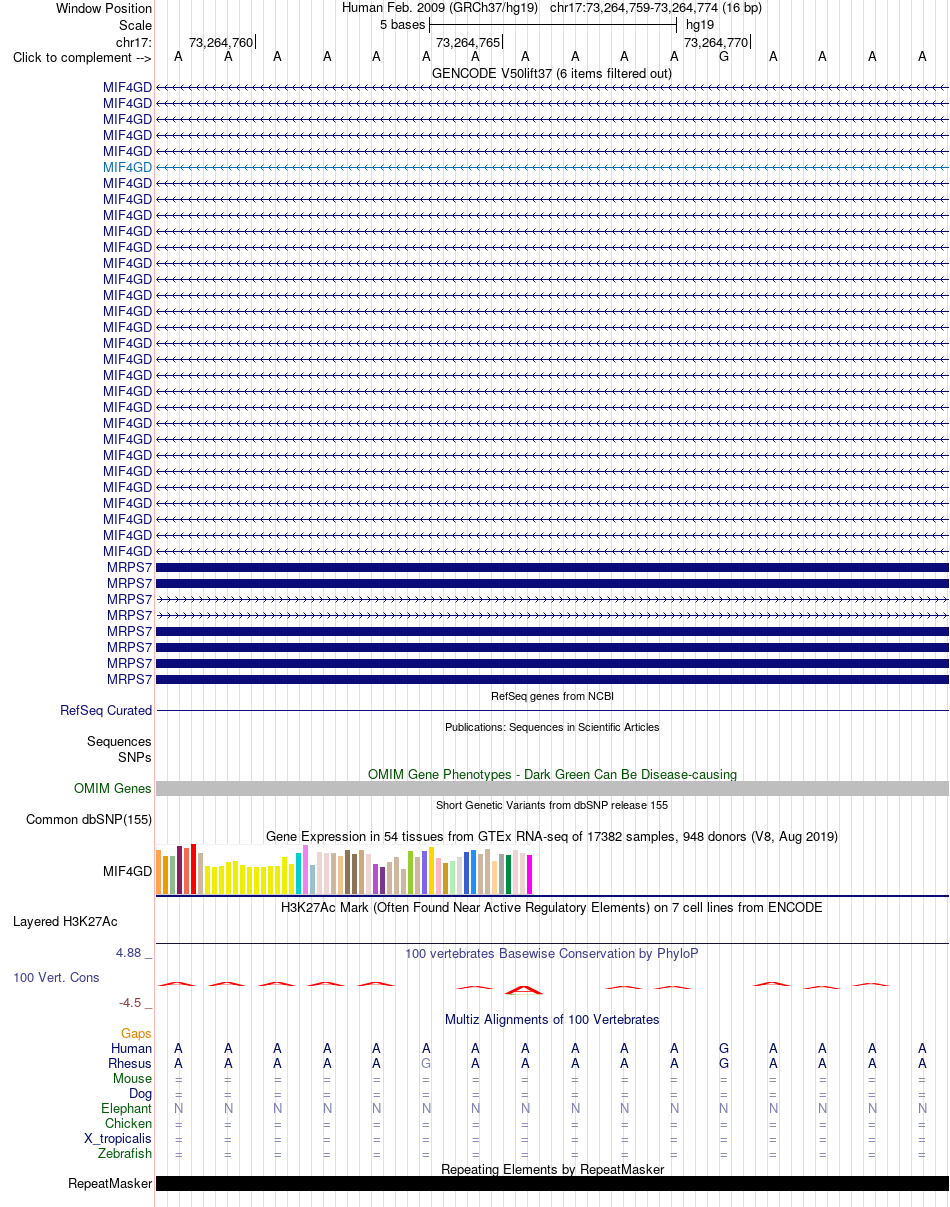Click the Dog alignment row label

tap(139, 1093)
